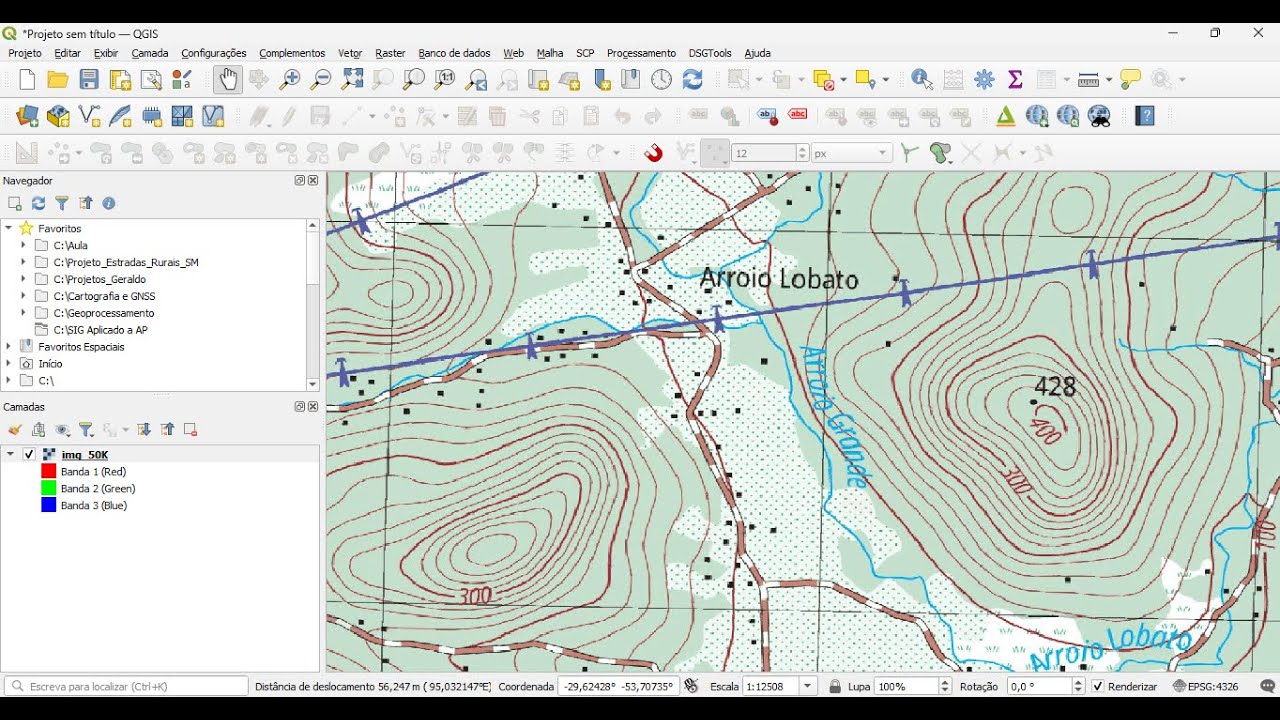Expand the C:\Projetos_Geraldo folder

point(23,279)
